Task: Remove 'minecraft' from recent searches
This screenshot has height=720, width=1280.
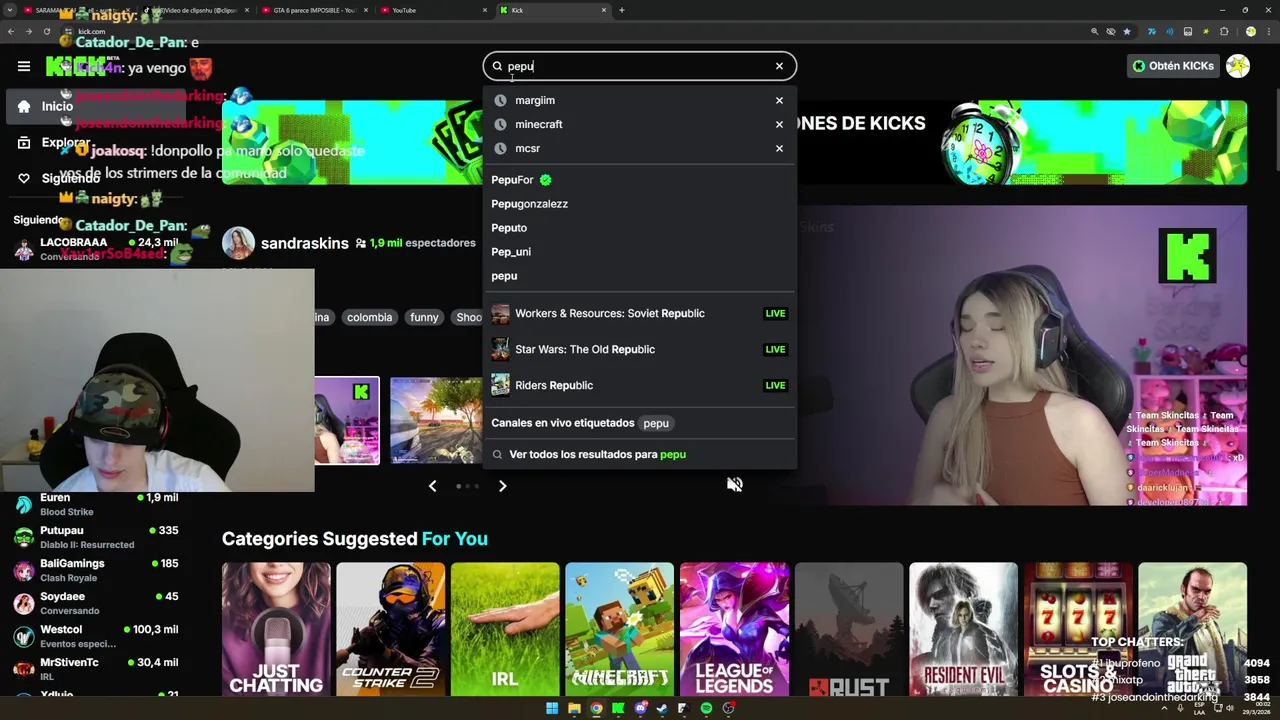Action: pyautogui.click(x=779, y=124)
